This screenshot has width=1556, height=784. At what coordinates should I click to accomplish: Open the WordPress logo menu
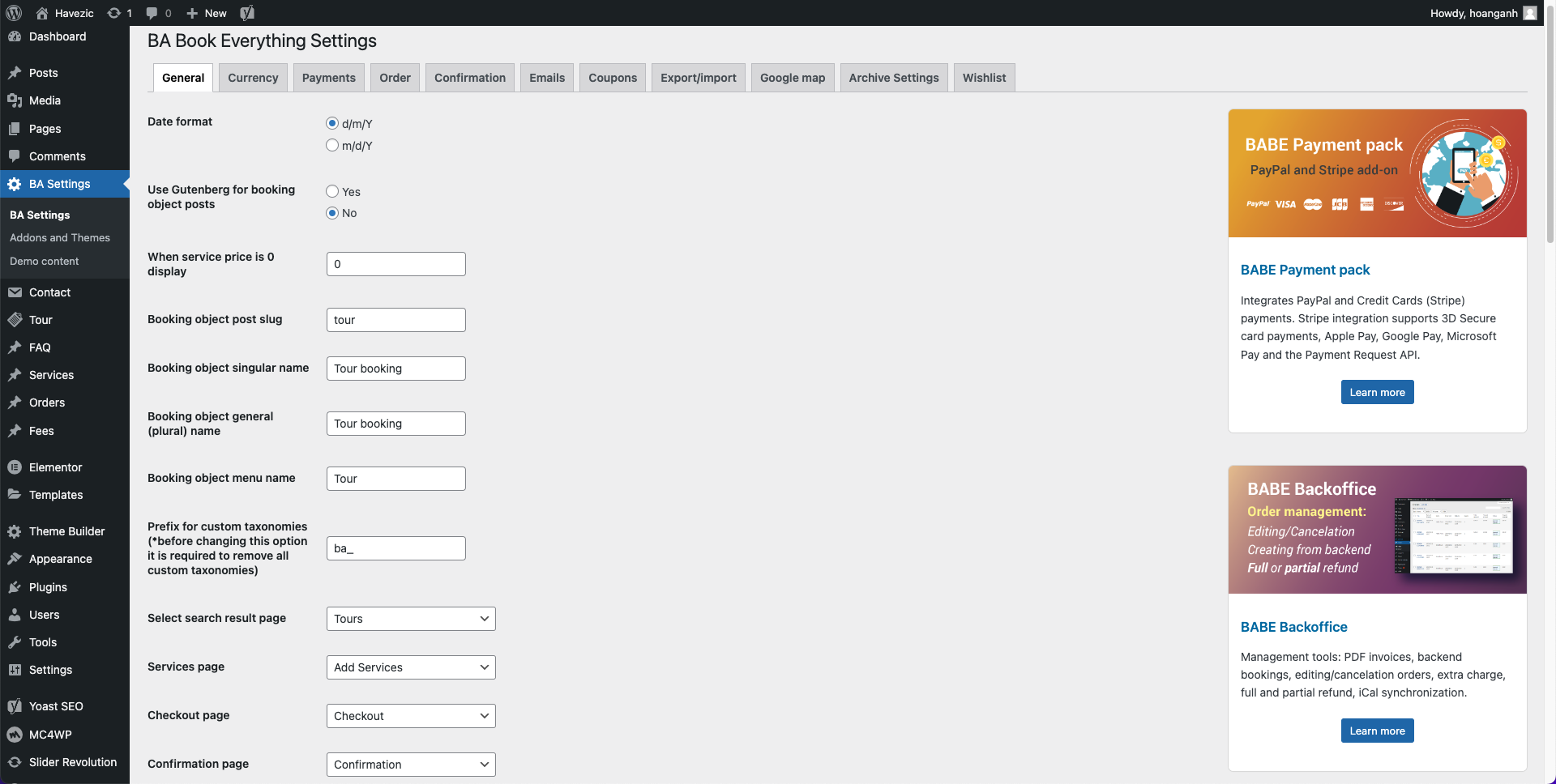[14, 13]
